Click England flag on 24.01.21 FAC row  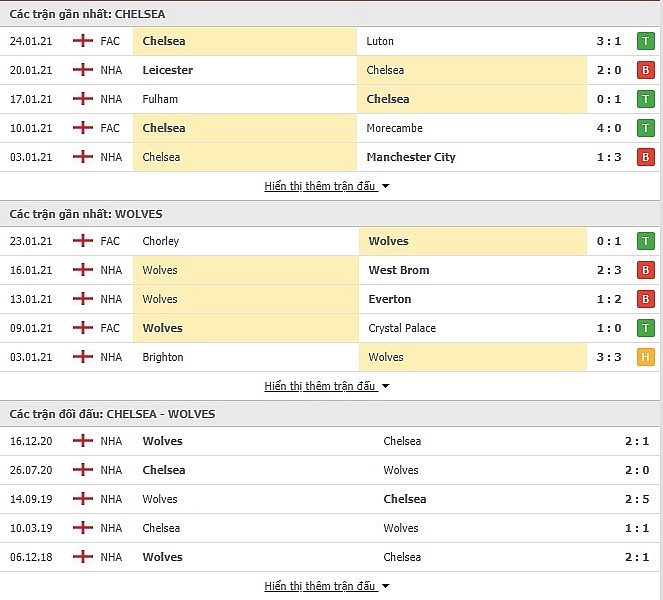point(83,41)
